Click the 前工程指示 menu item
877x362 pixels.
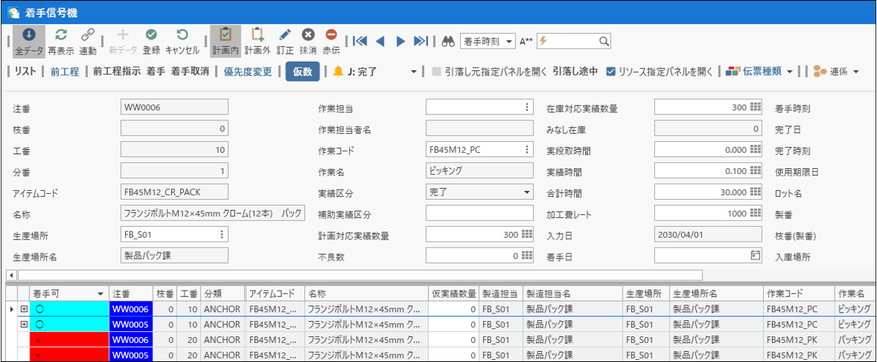pyautogui.click(x=117, y=71)
